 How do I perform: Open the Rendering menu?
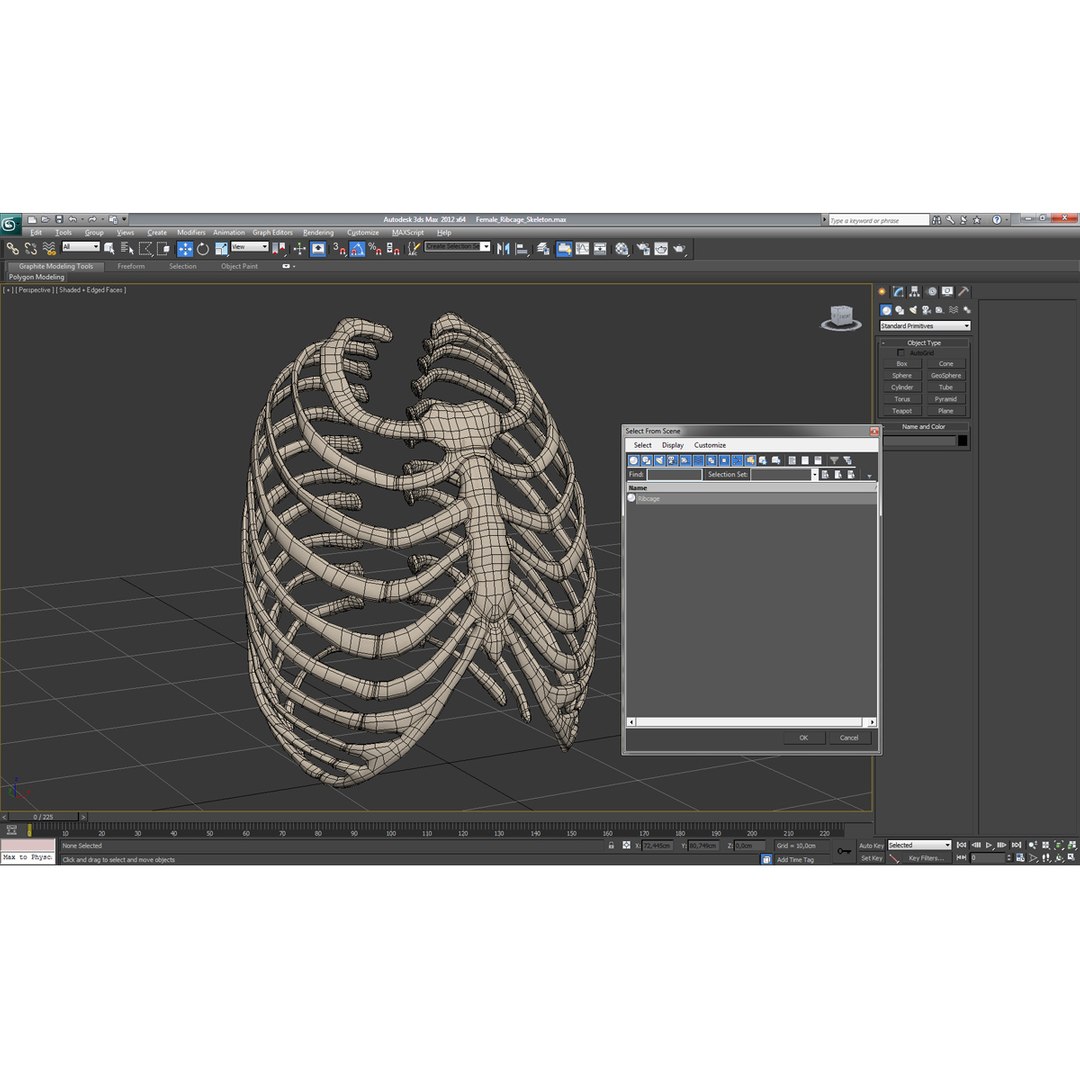coord(318,233)
